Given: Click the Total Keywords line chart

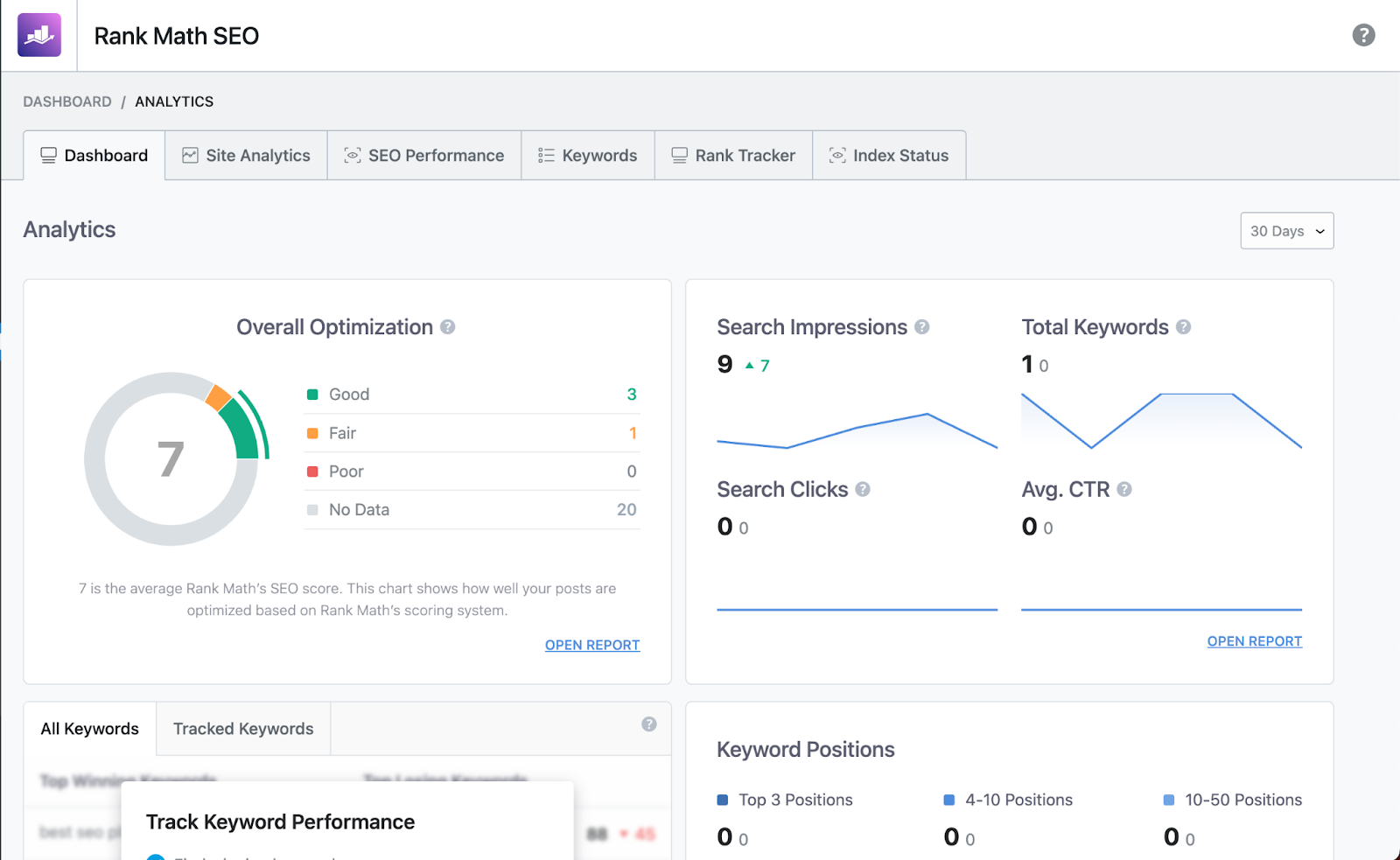Looking at the screenshot, I should [x=1162, y=421].
